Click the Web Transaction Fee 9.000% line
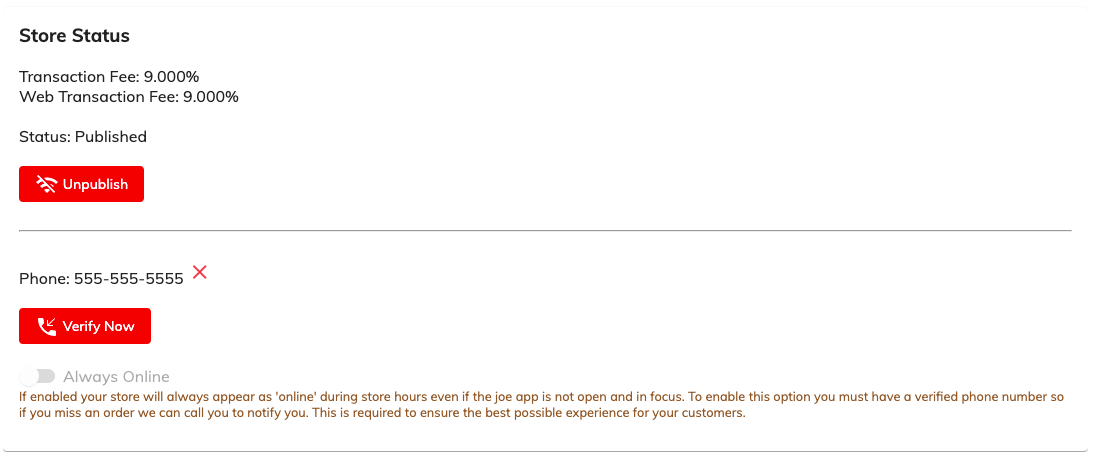Screen dimensions: 1106x452 129,97
